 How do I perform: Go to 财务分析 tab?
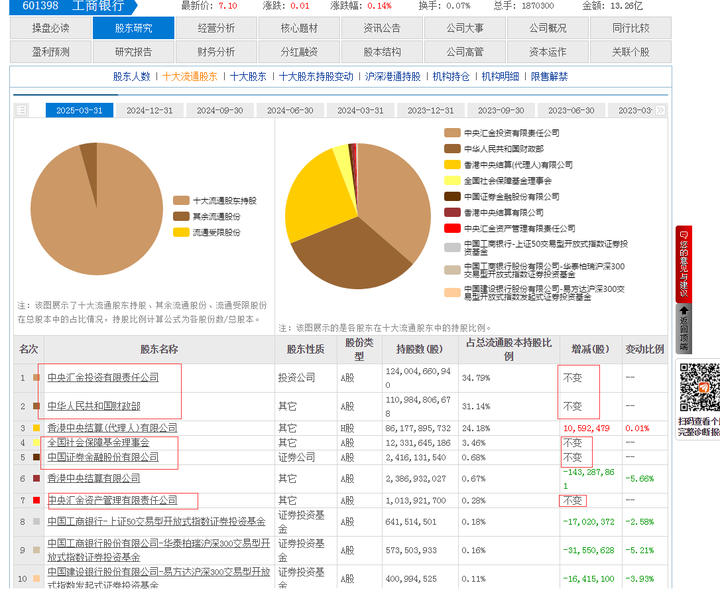tap(216, 52)
